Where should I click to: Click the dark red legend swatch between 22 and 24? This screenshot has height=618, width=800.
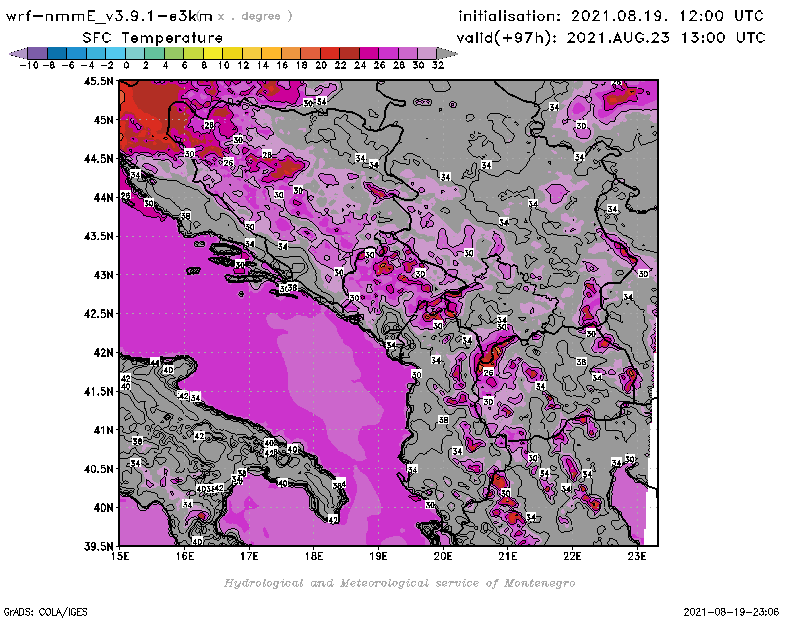pyautogui.click(x=349, y=53)
